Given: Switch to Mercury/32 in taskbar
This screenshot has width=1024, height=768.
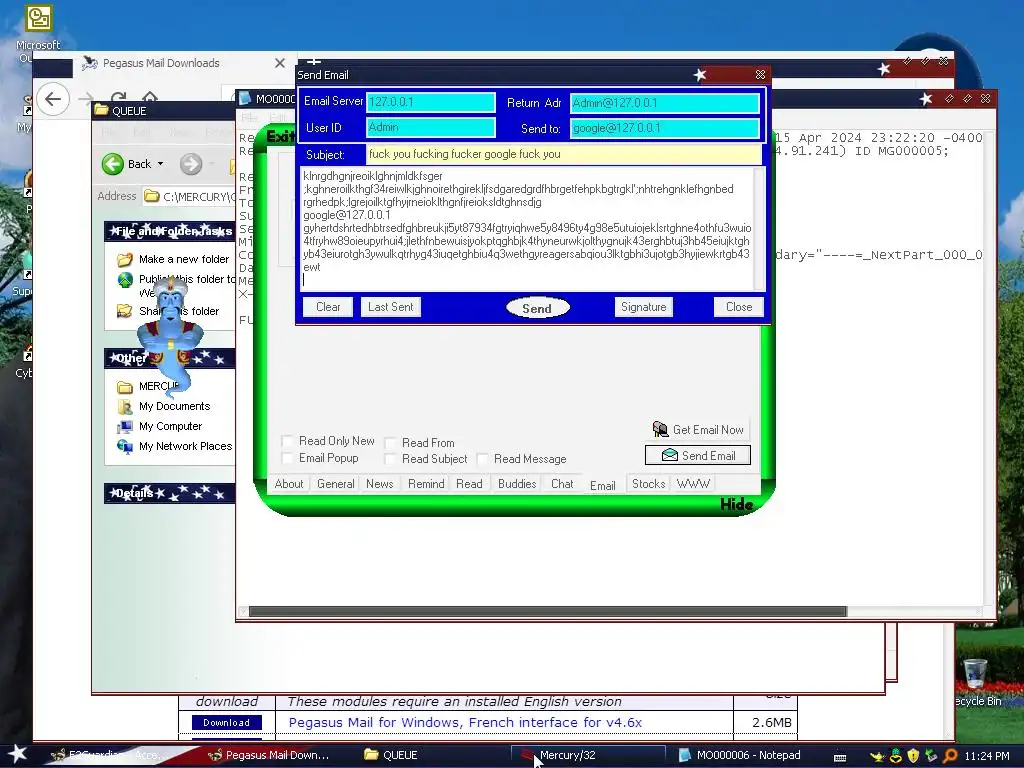Looking at the screenshot, I should point(588,756).
